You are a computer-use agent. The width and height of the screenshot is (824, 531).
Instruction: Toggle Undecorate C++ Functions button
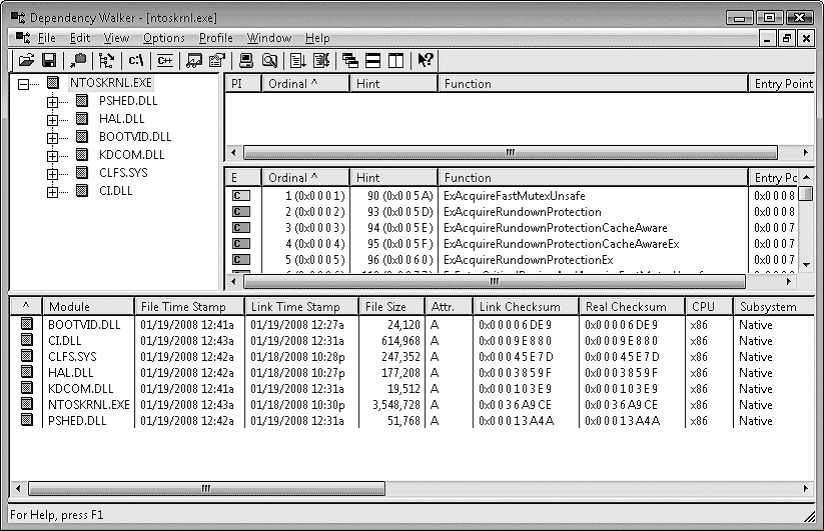coord(163,61)
